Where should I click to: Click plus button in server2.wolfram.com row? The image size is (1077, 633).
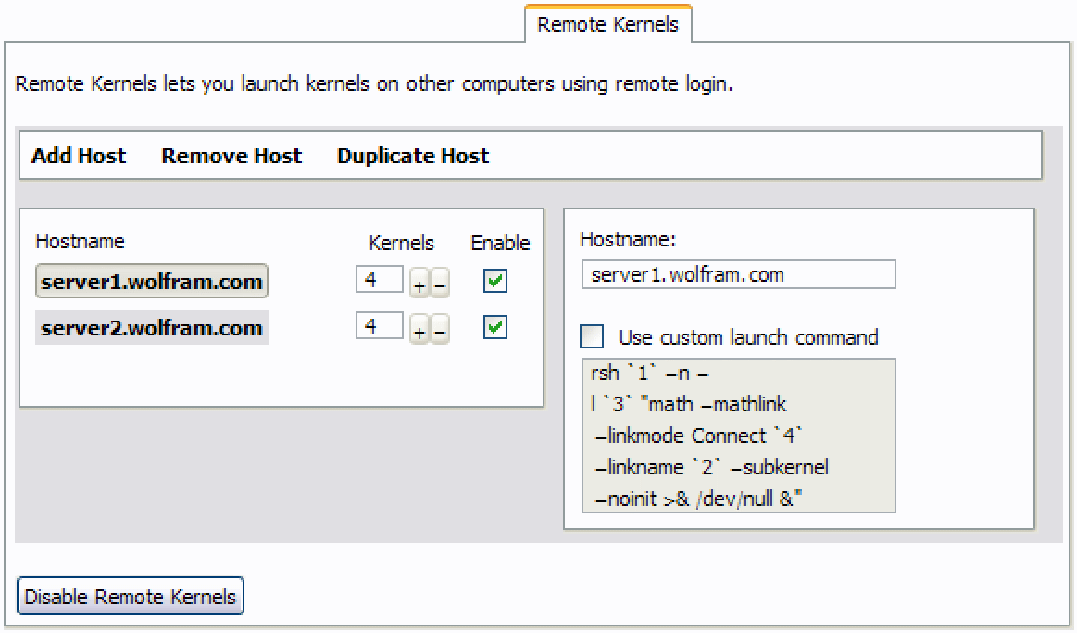point(418,330)
